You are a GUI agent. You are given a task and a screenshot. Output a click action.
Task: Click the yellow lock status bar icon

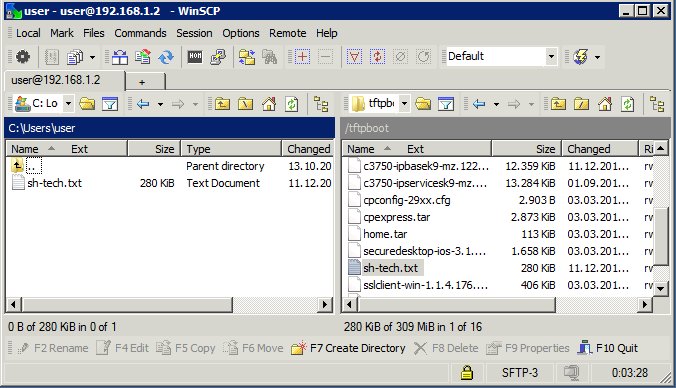tap(466, 372)
